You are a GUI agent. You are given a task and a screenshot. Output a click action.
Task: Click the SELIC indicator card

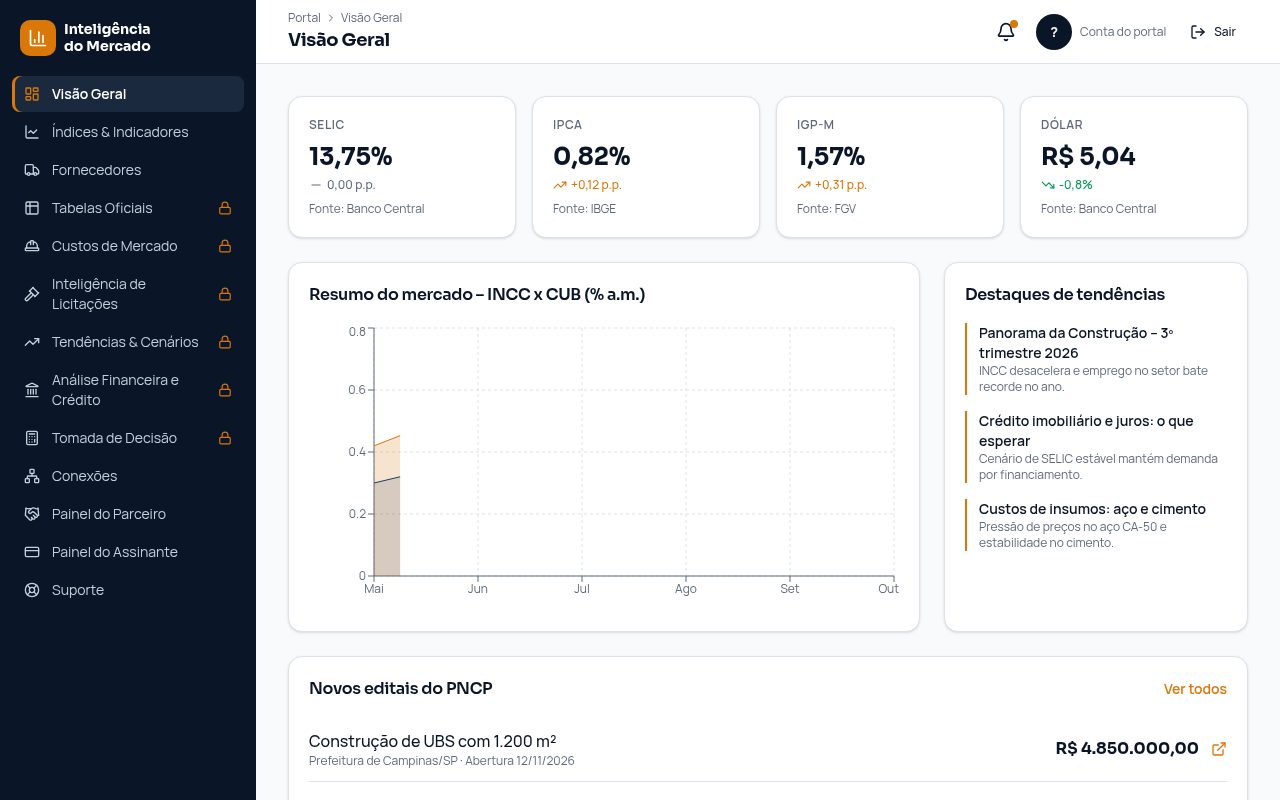coord(402,167)
